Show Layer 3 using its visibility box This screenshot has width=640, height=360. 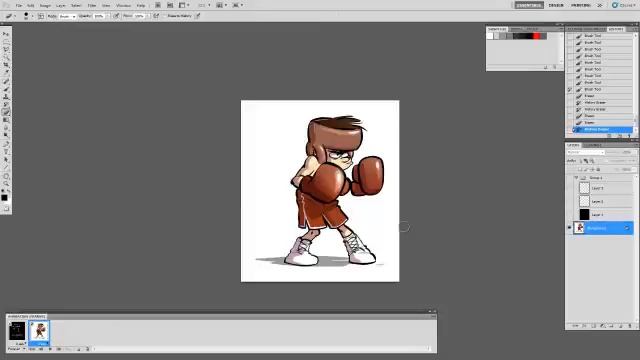[x=569, y=188]
